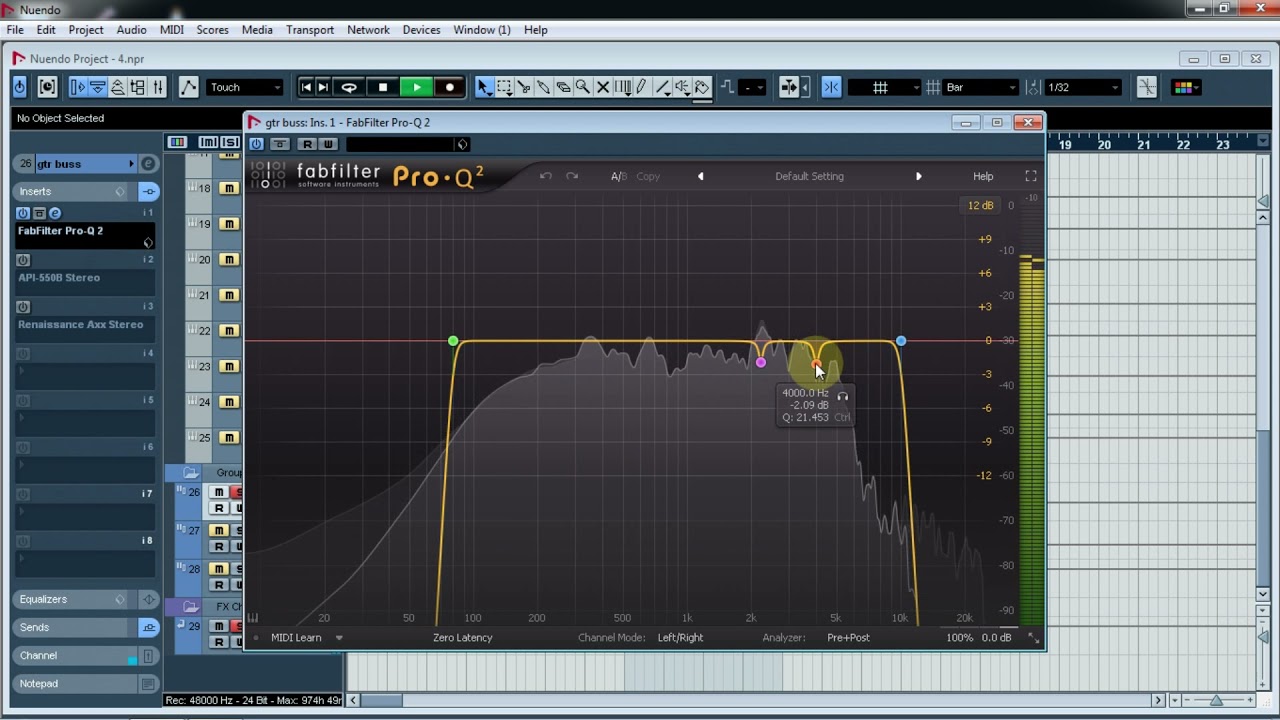Click the 100% output scale value
The image size is (1280, 720).
tap(959, 638)
